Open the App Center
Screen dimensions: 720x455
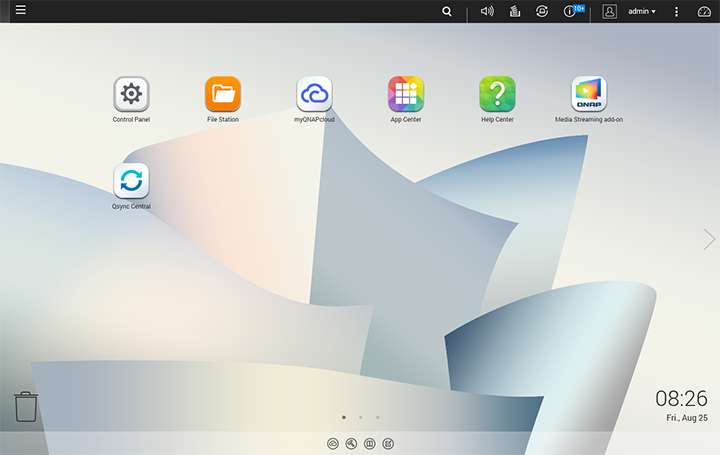(x=405, y=94)
